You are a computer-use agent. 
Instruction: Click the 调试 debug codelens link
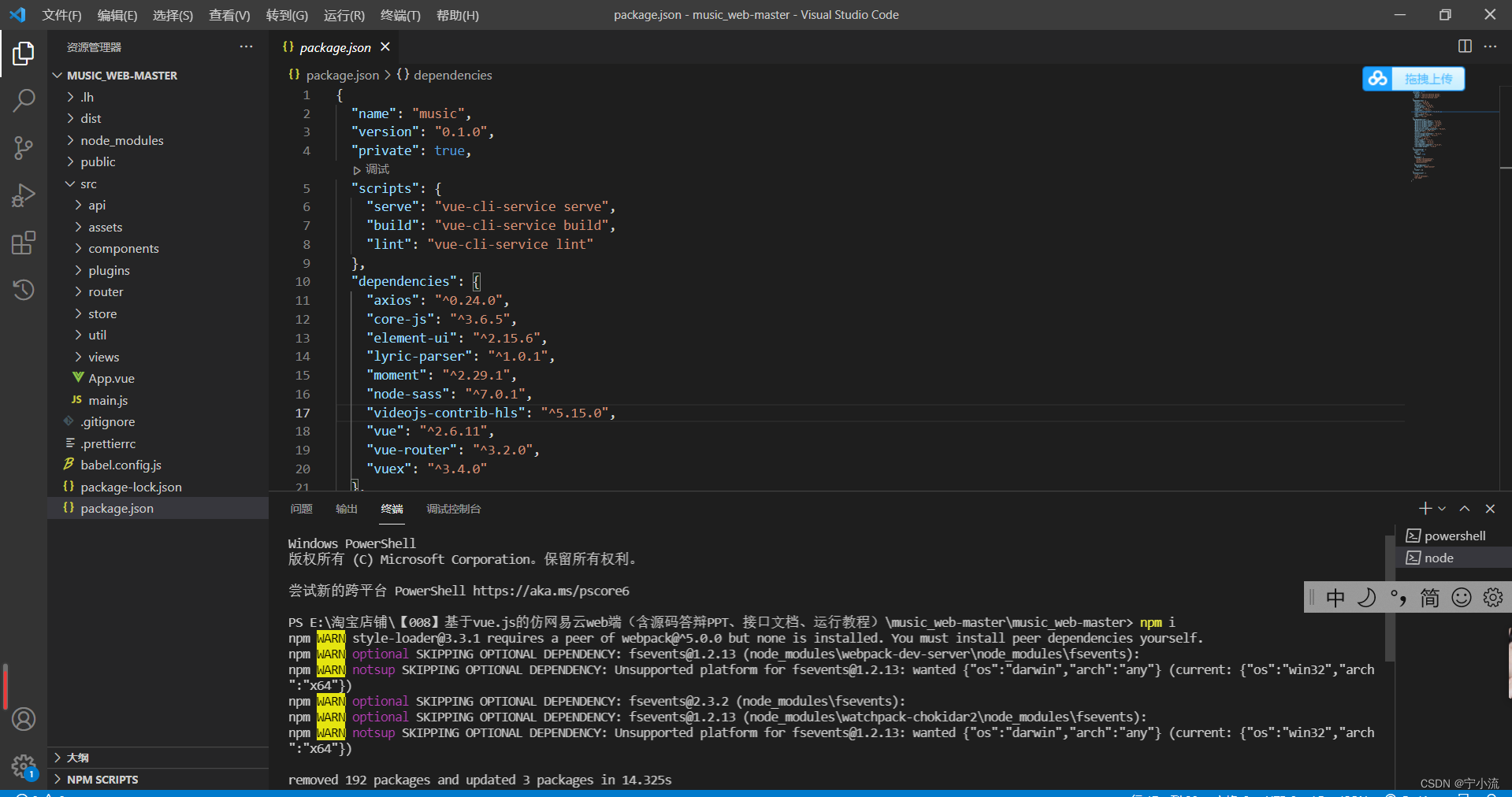tap(377, 169)
